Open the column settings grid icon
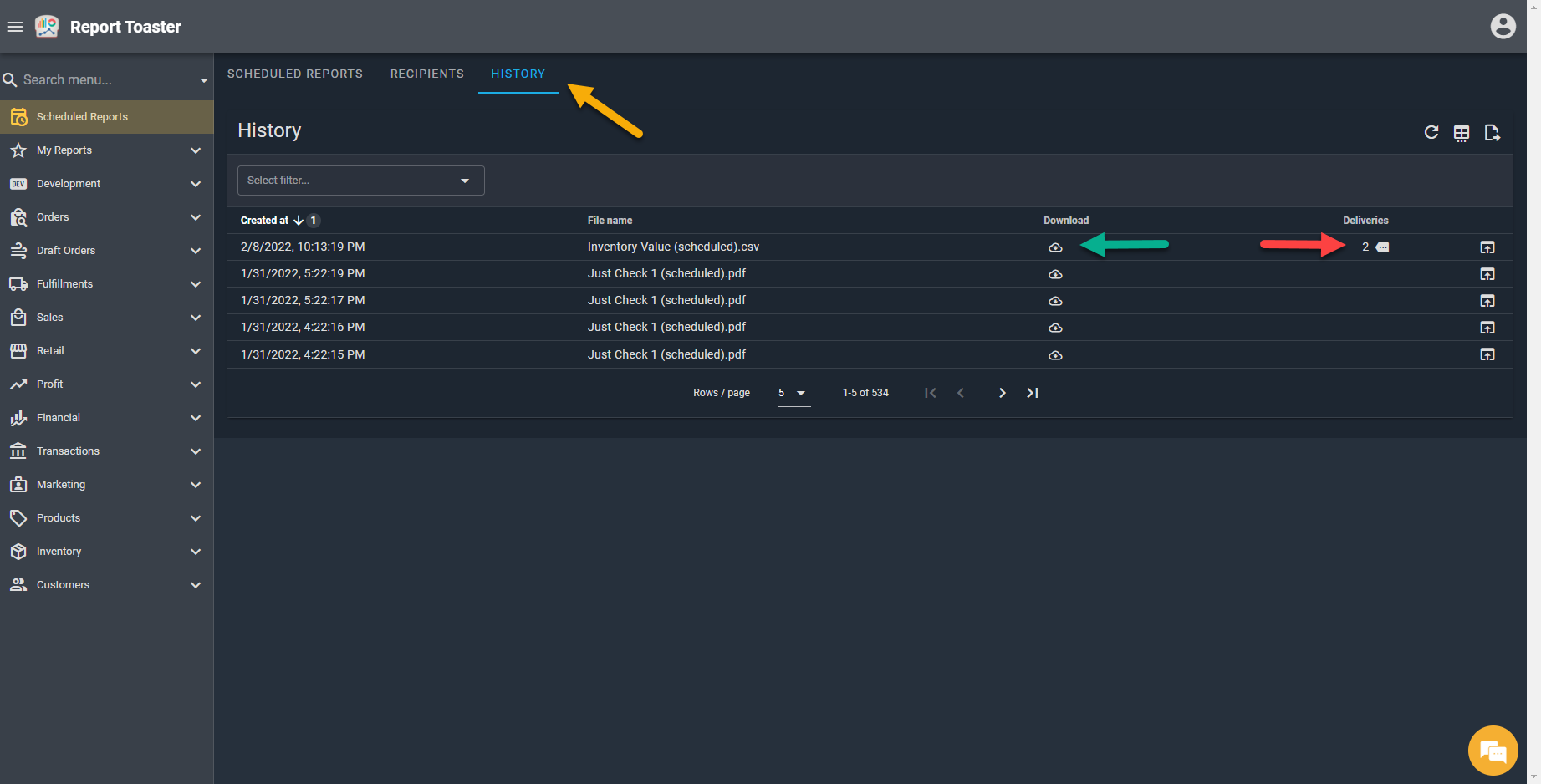 tap(1461, 133)
